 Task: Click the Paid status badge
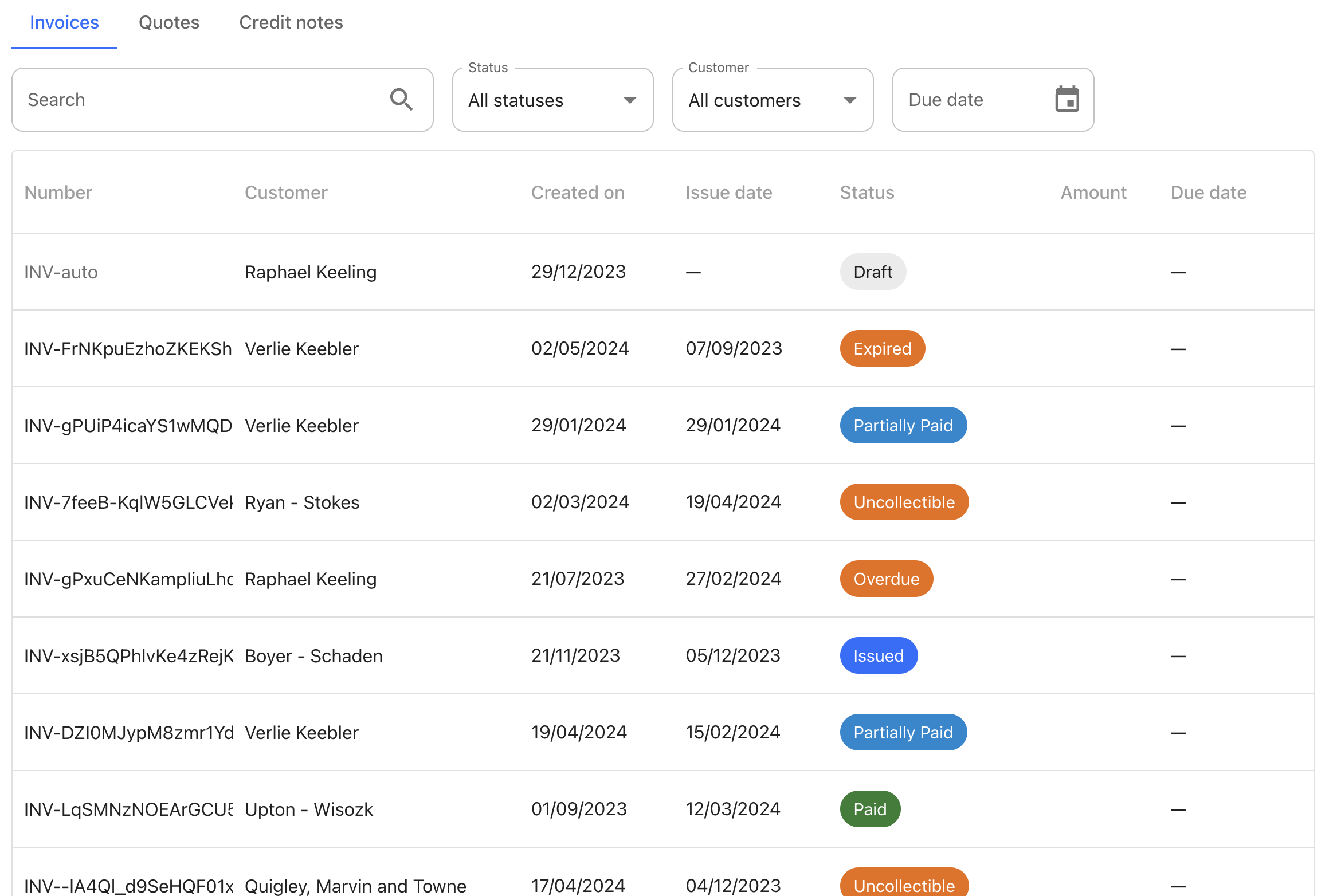pyautogui.click(x=870, y=809)
